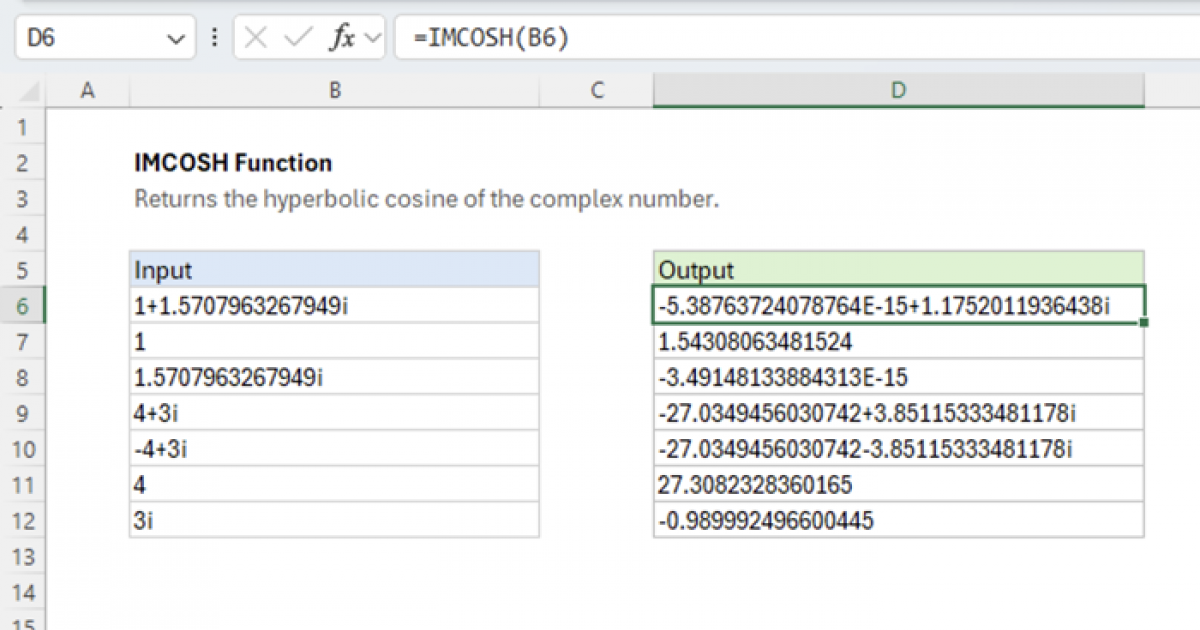Screen dimensions: 1200x630
Task: Click the Insert Function fx icon
Action: click(342, 37)
